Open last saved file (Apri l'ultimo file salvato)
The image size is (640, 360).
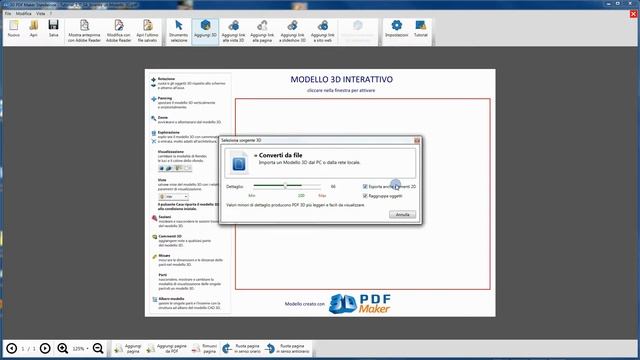147,31
